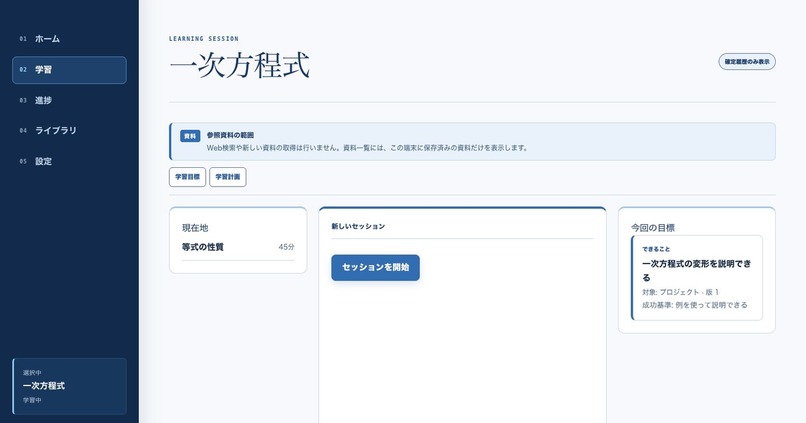Image resolution: width=806 pixels, height=423 pixels.
Task: Open 設定 in the sidebar
Action: point(69,161)
